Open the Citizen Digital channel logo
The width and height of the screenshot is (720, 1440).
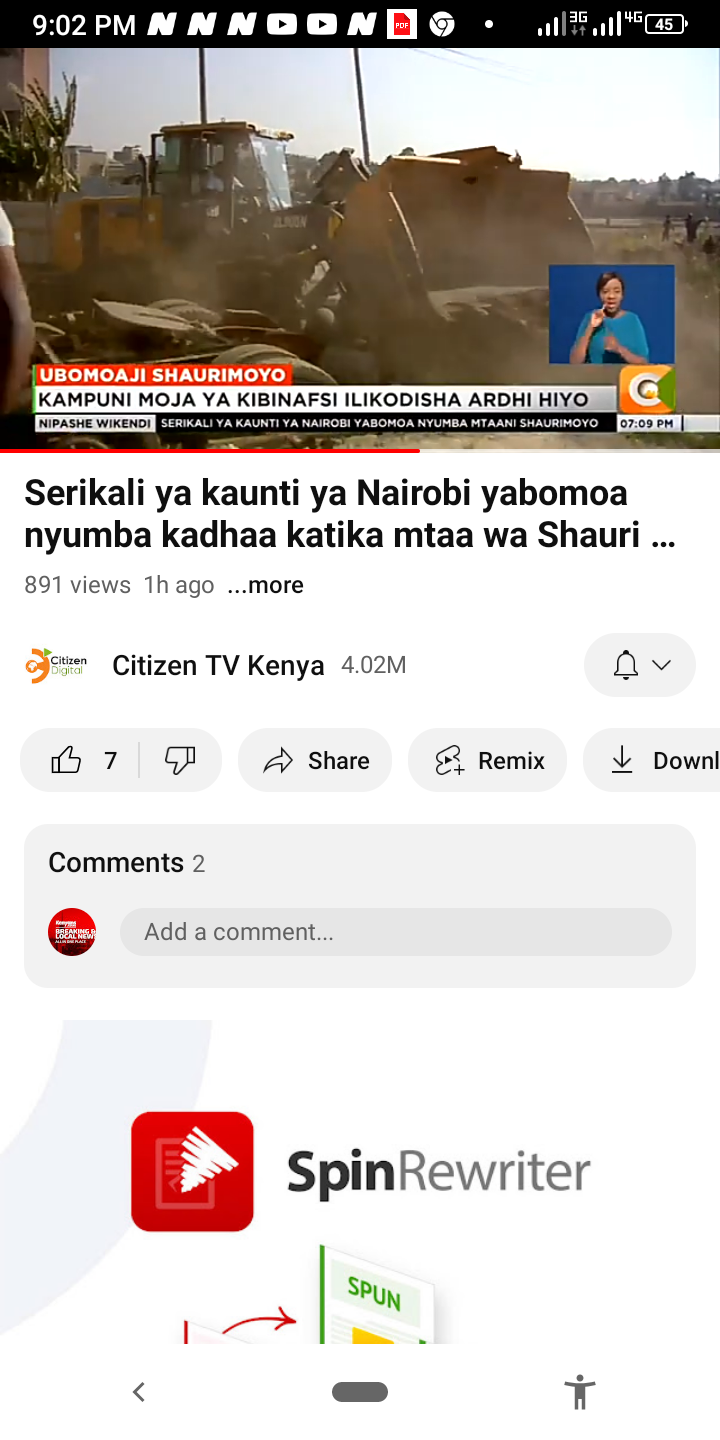(x=56, y=665)
